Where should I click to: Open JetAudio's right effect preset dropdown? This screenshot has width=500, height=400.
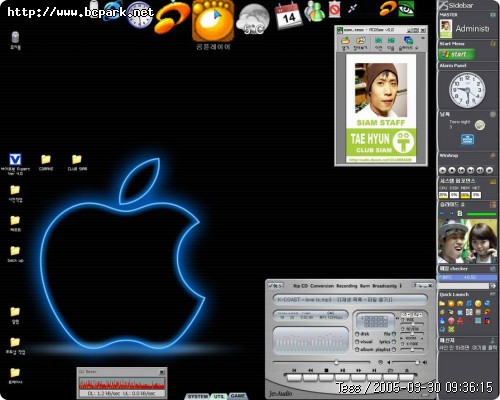pos(417,315)
